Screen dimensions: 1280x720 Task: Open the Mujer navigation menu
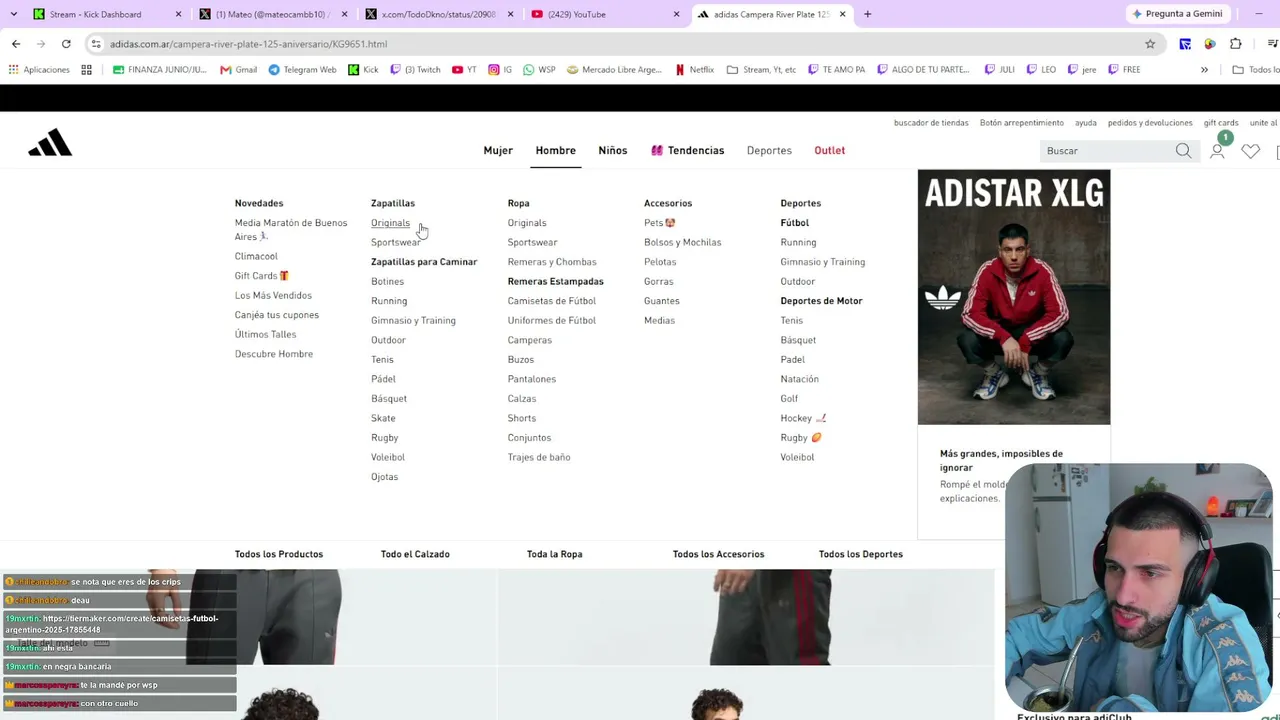click(498, 151)
